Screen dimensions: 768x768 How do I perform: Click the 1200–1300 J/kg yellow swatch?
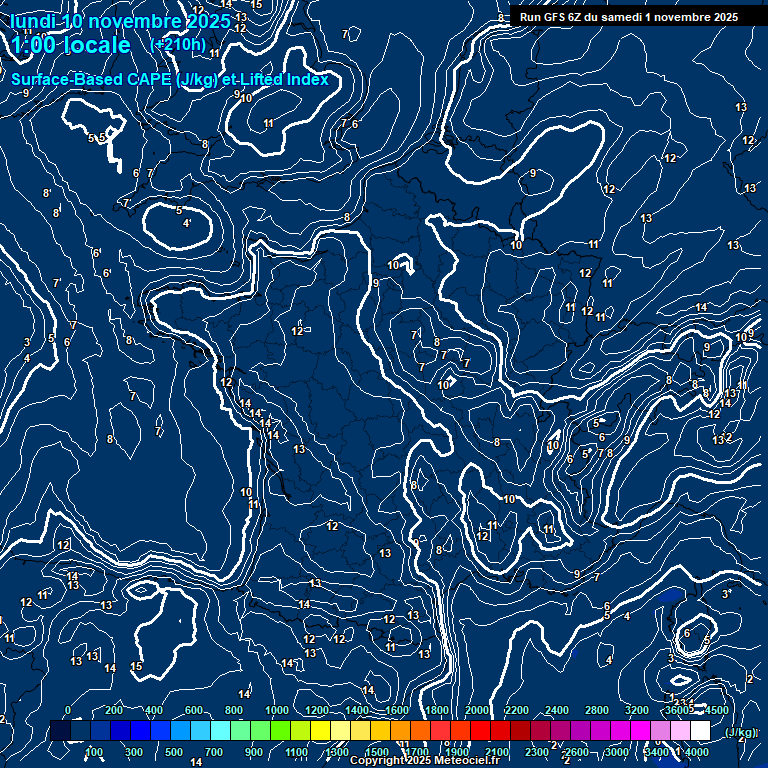tap(320, 730)
